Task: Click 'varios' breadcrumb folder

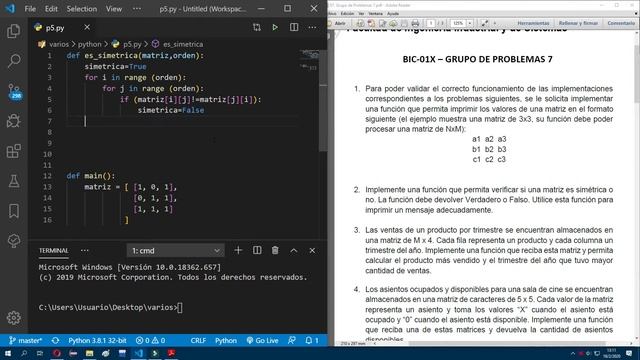Action: (x=59, y=44)
